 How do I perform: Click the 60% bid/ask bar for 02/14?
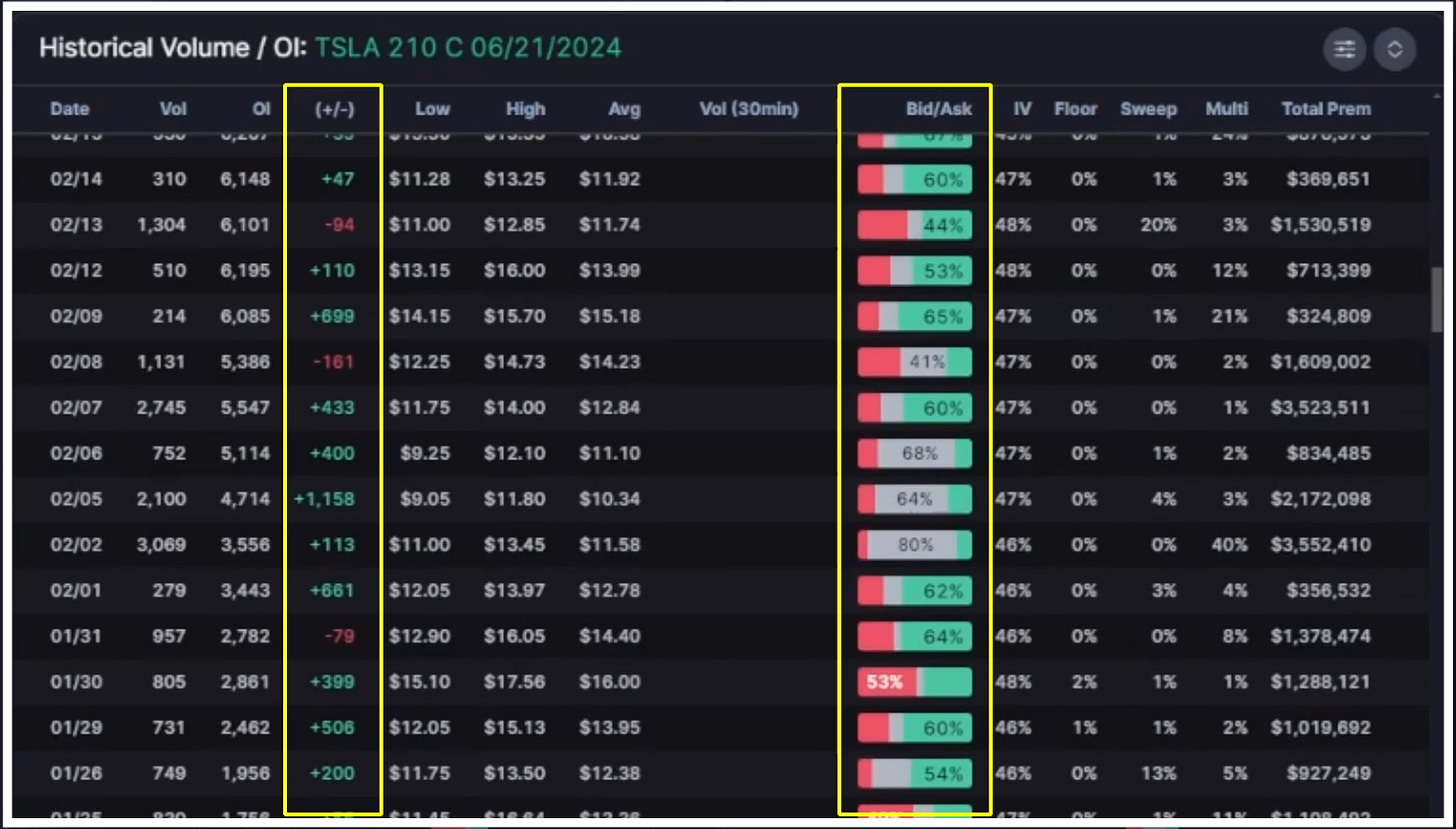(915, 180)
